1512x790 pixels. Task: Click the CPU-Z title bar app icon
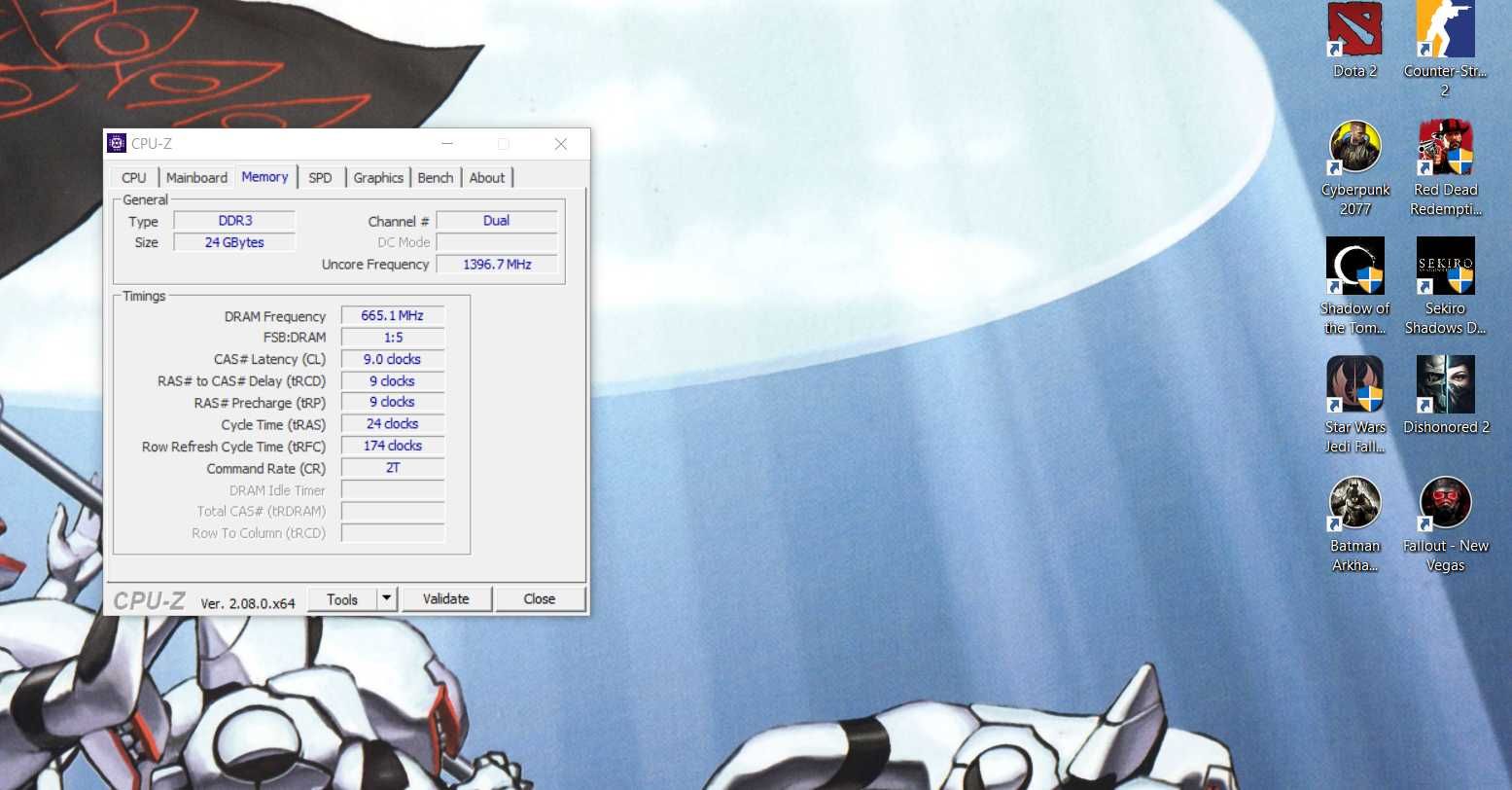pos(117,143)
